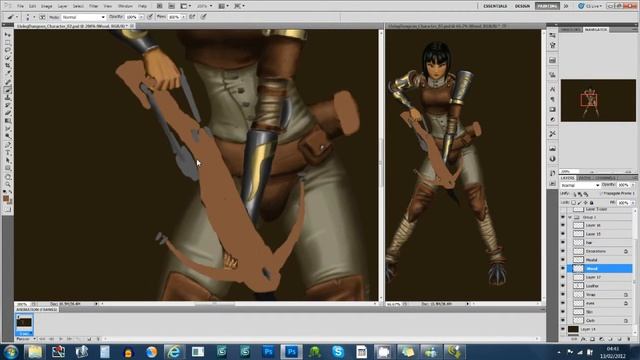
Task: Enable airbrush mode in options bar
Action: [x=192, y=17]
